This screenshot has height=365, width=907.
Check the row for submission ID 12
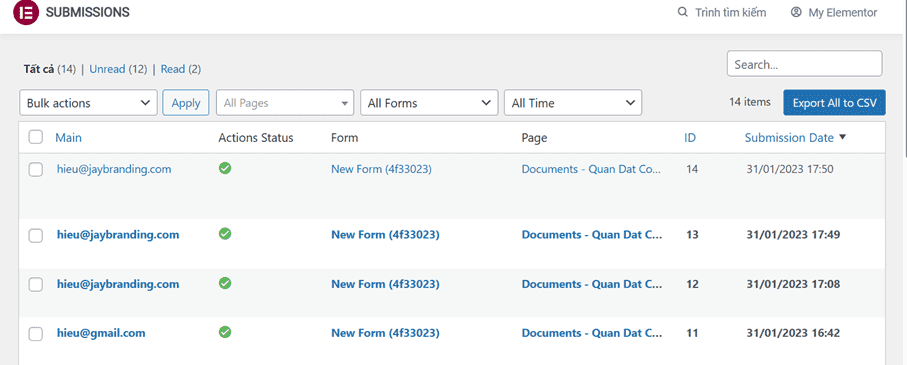pos(36,285)
